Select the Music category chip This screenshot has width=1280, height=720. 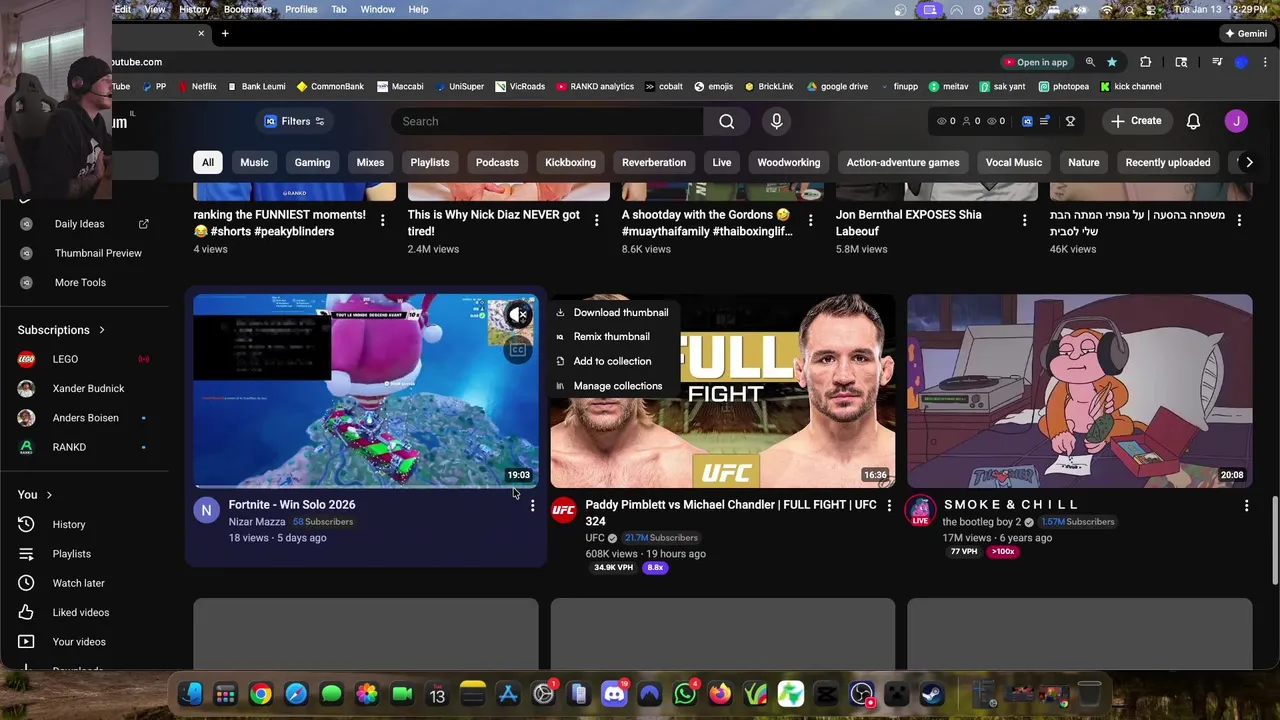click(x=254, y=162)
